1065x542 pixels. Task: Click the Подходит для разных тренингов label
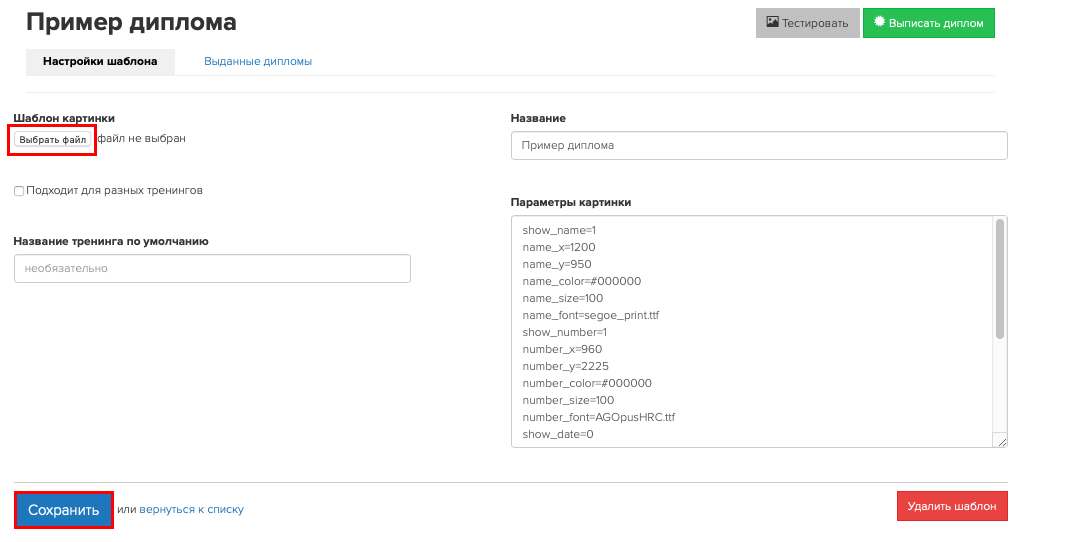(114, 190)
